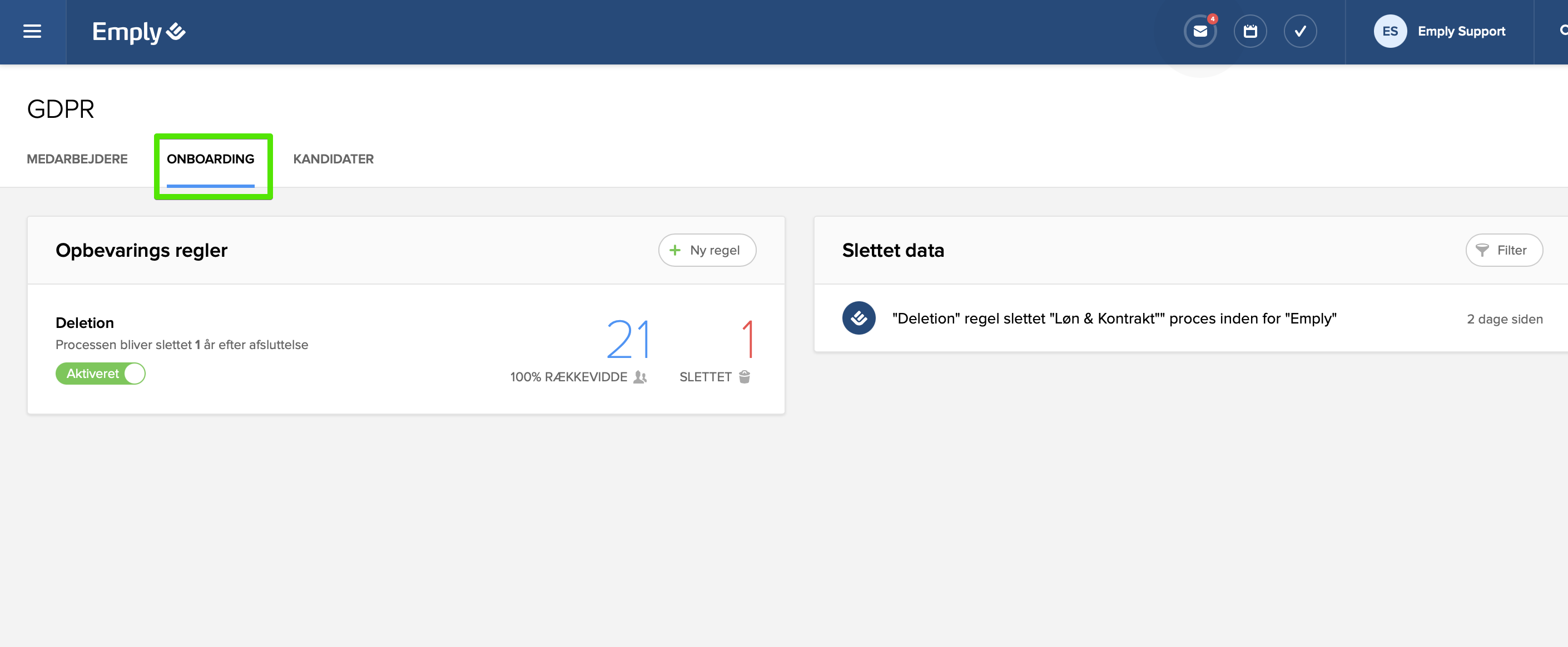1568x647 pixels.
Task: Click the 21 reach count number
Action: click(628, 339)
